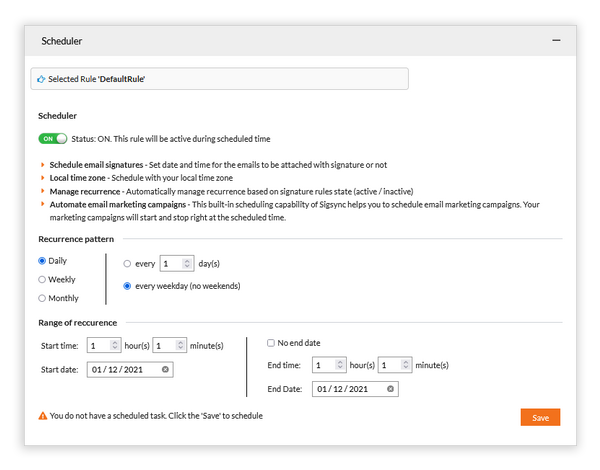Select the Monthly recurrence pattern
The image size is (600, 470).
tap(42, 298)
